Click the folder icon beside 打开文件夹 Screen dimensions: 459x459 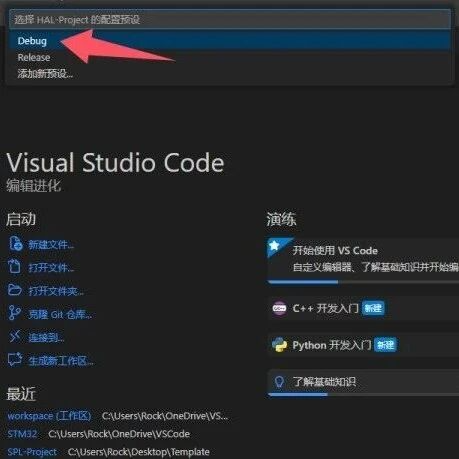(15, 290)
